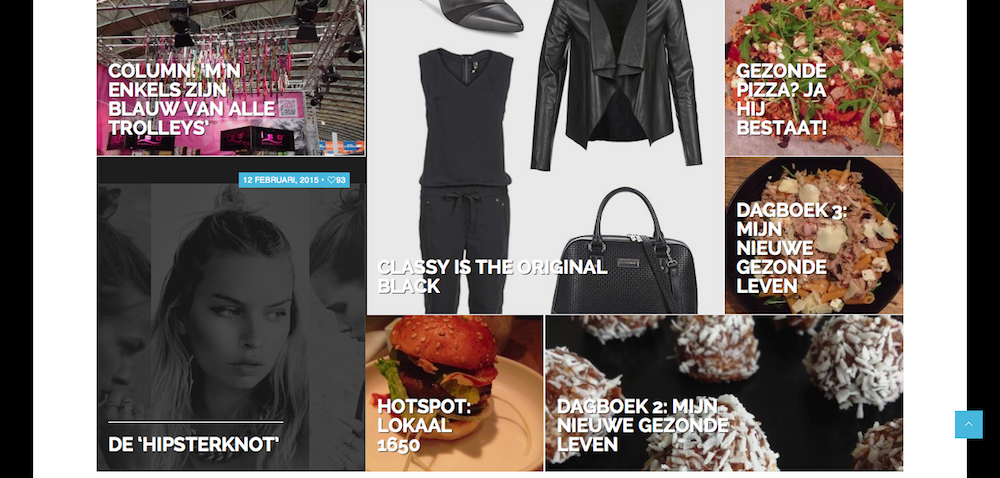Open the 'Dagboek 3: mijn nieuwe gezonde leven' title
Screen dimensions: 1000x478
pos(791,249)
